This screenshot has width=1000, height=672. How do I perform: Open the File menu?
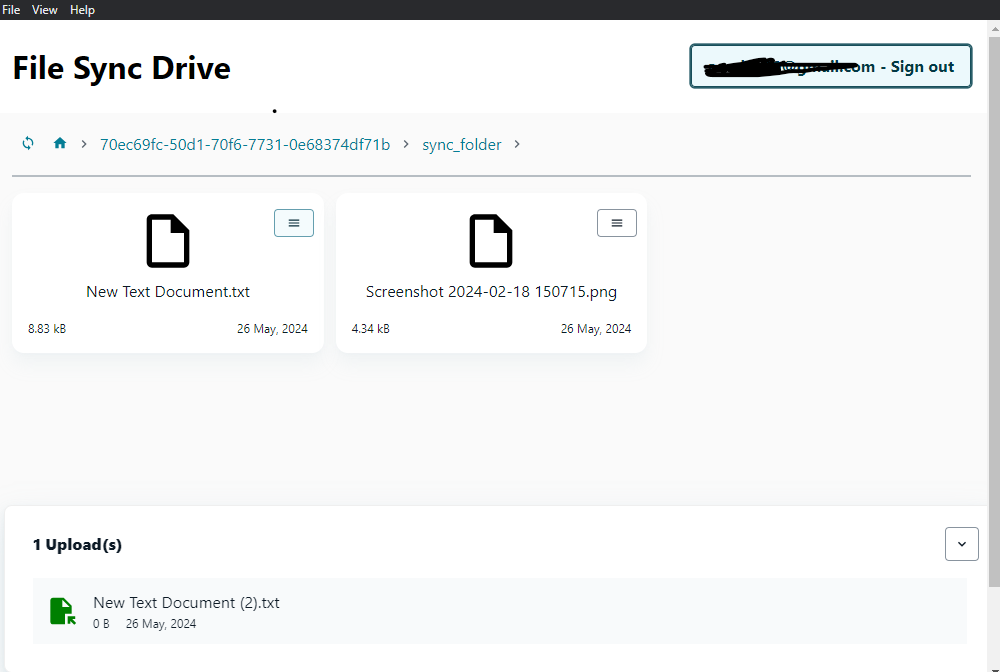tap(11, 9)
